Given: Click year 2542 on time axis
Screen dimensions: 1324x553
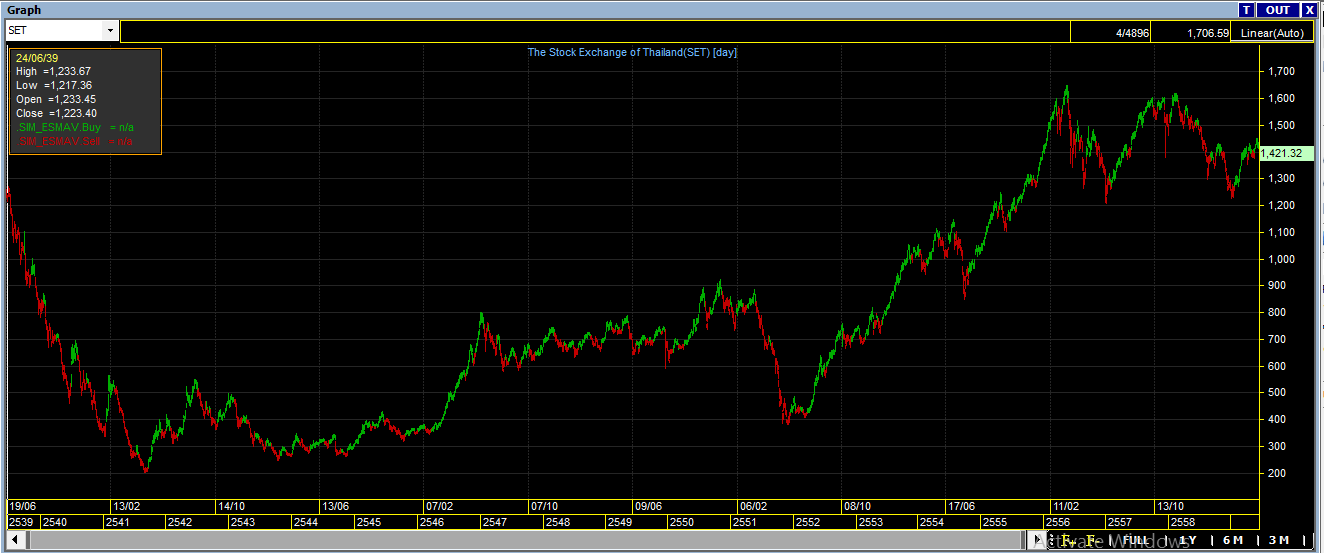Looking at the screenshot, I should (x=180, y=522).
